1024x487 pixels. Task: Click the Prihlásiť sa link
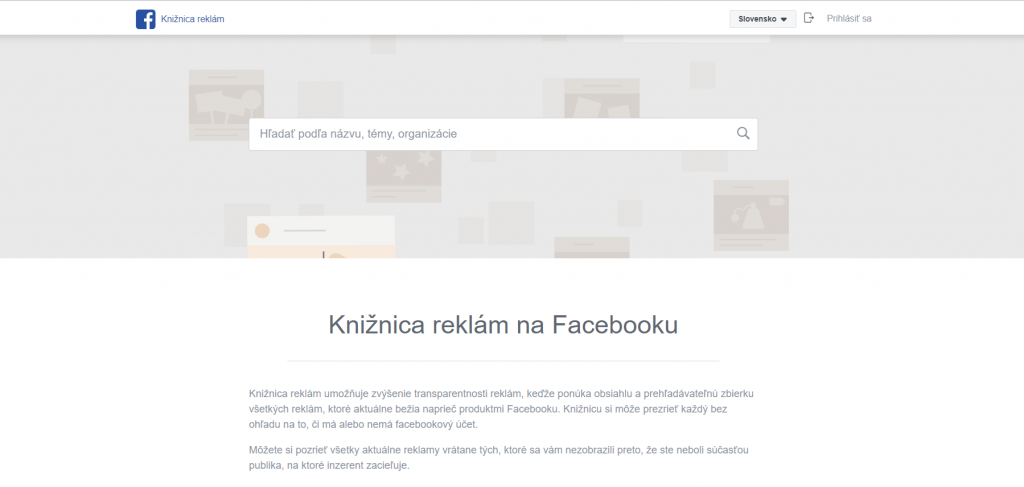(849, 18)
